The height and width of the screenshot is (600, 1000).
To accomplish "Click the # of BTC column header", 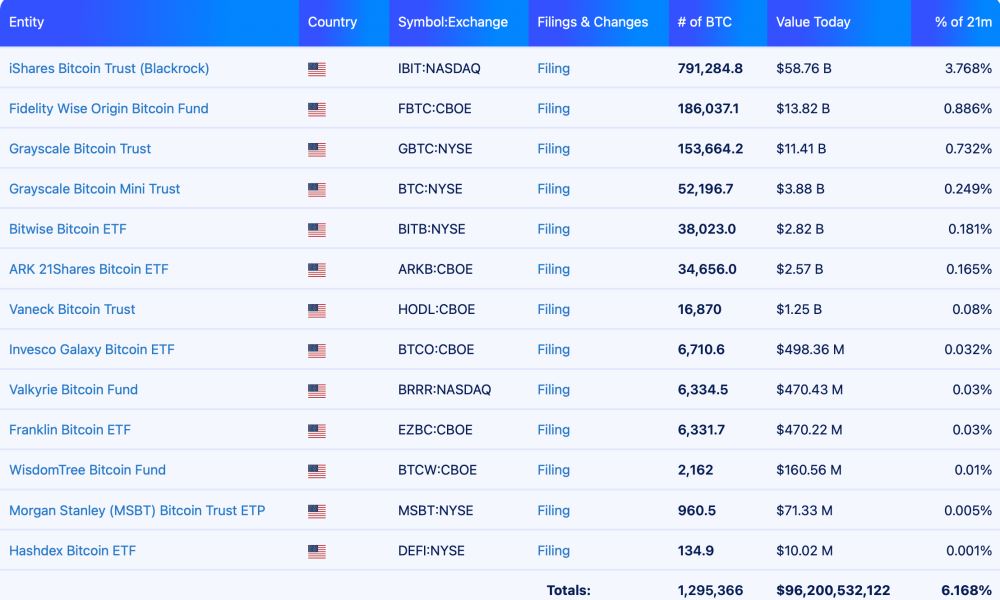I will [x=706, y=22].
